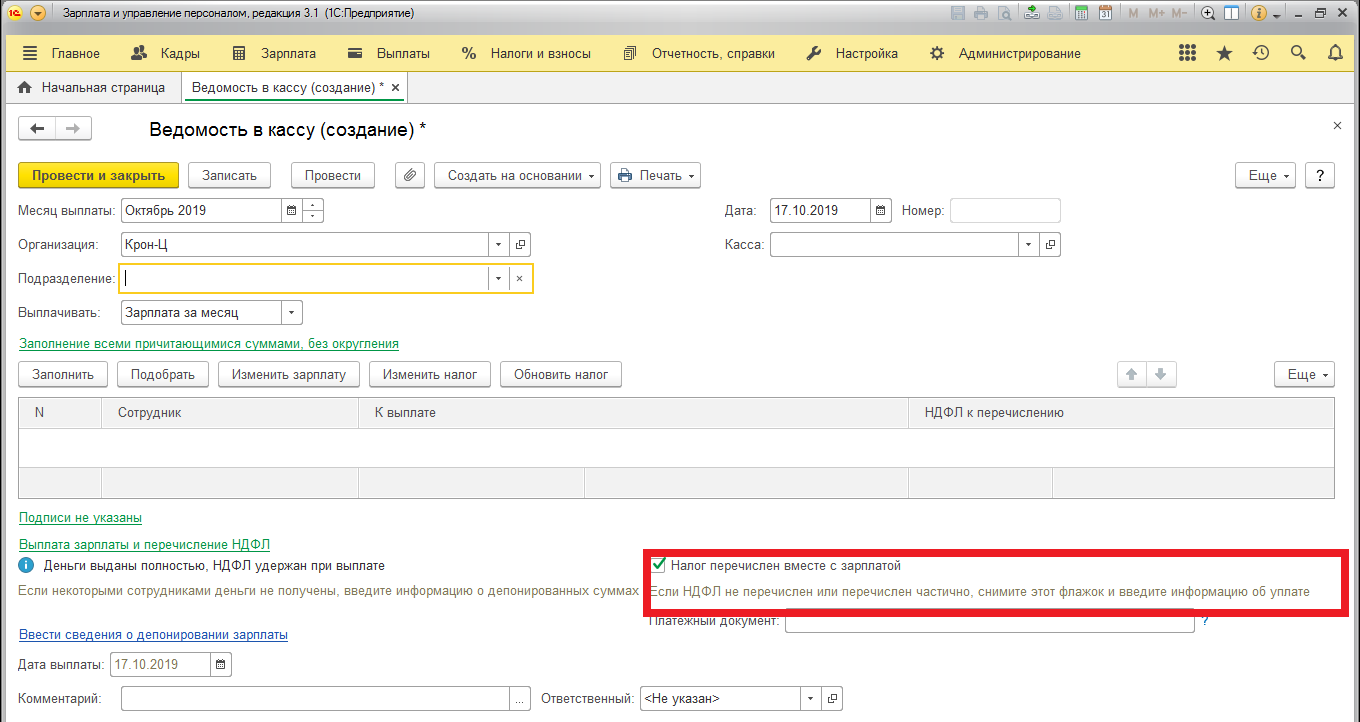
Task: Click the back arrow navigation button
Action: [37, 128]
